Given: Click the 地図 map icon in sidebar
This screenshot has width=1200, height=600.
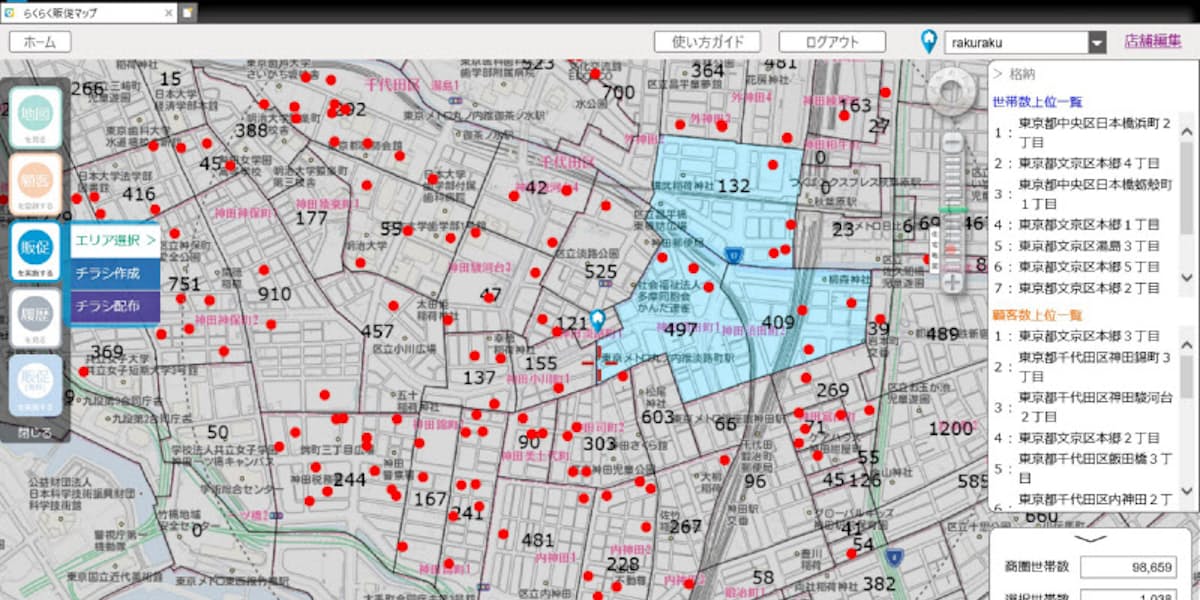Looking at the screenshot, I should [x=35, y=116].
